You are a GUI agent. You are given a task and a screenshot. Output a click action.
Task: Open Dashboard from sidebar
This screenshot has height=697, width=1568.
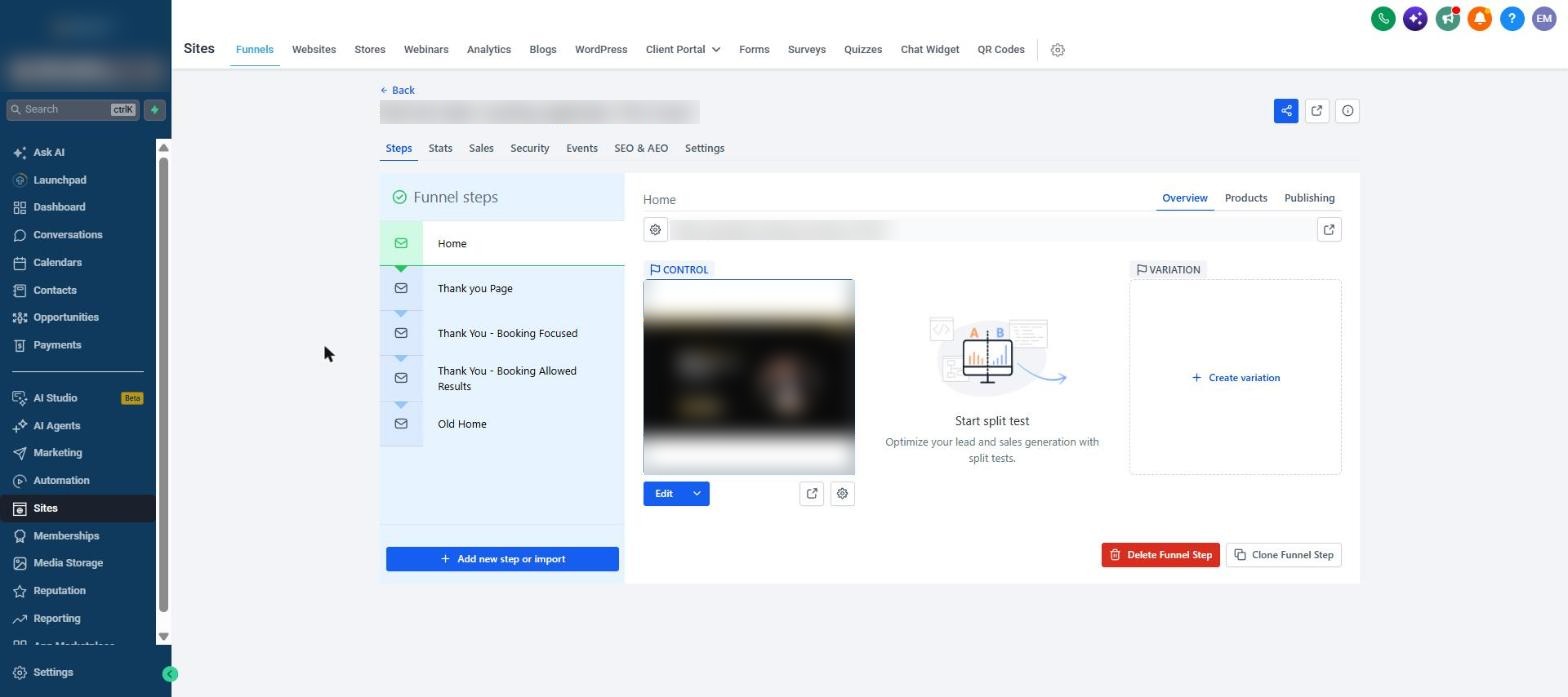pos(59,207)
